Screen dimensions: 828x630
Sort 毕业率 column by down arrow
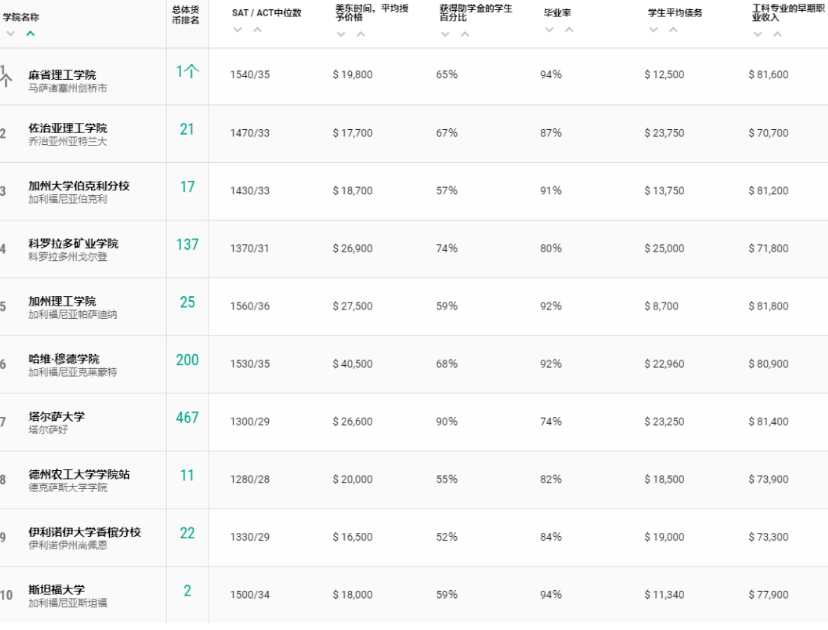(549, 29)
